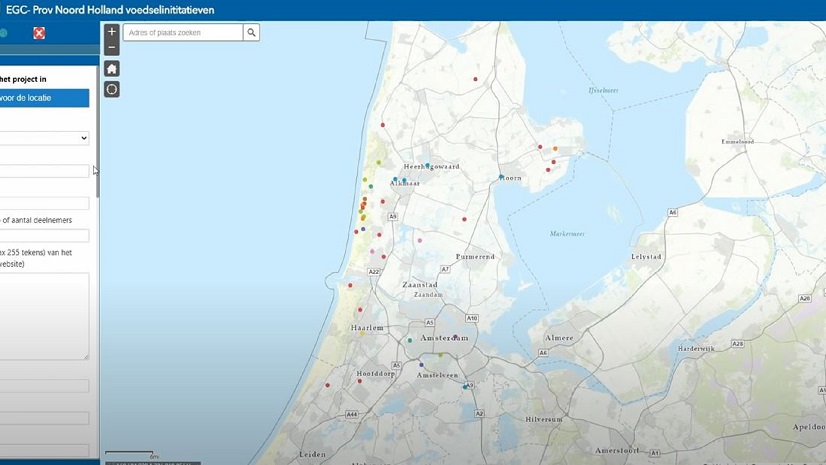
Task: Click the 'Adres of plaats zoeken' search box
Action: [x=183, y=33]
